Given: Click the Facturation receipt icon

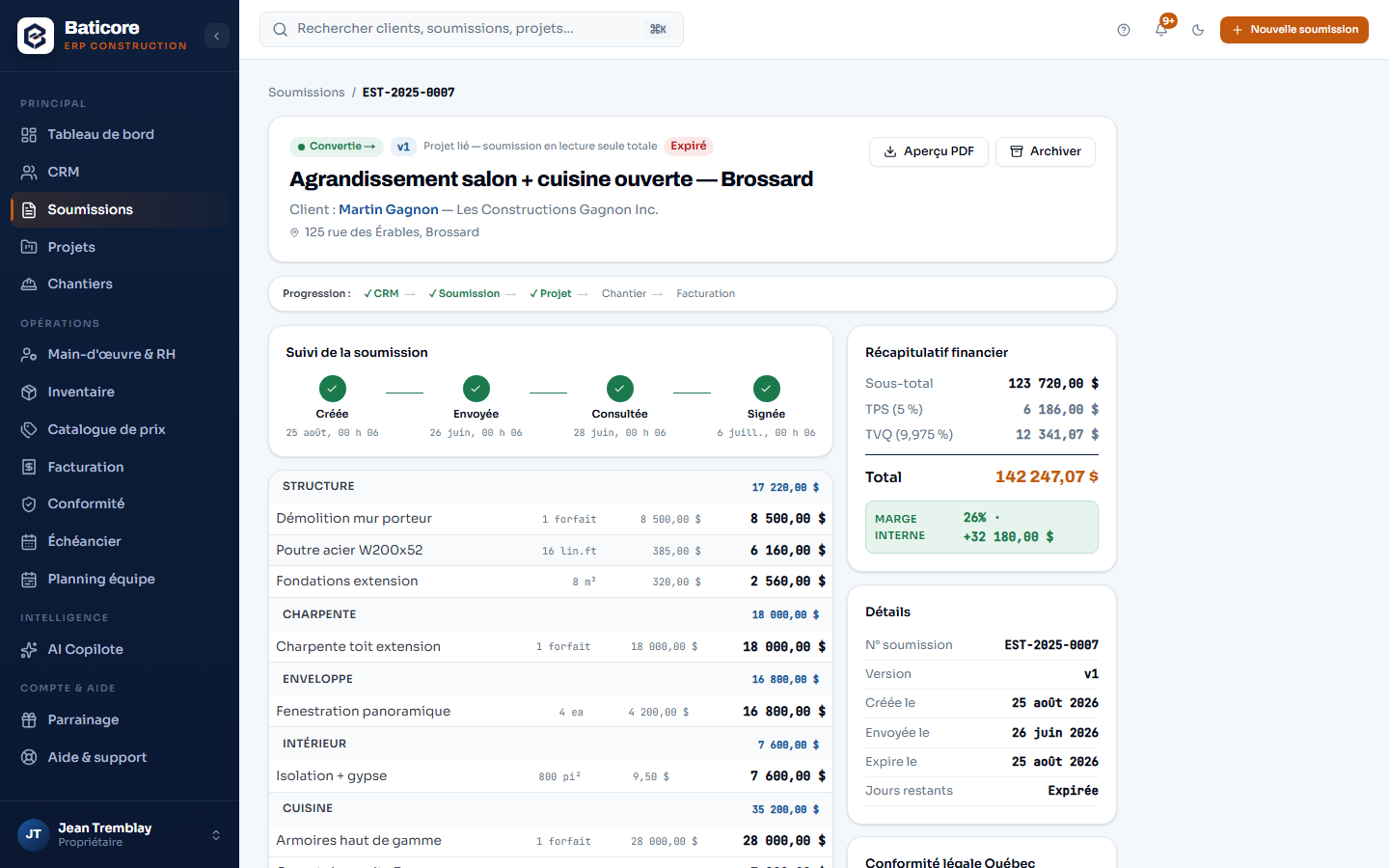Looking at the screenshot, I should point(29,467).
